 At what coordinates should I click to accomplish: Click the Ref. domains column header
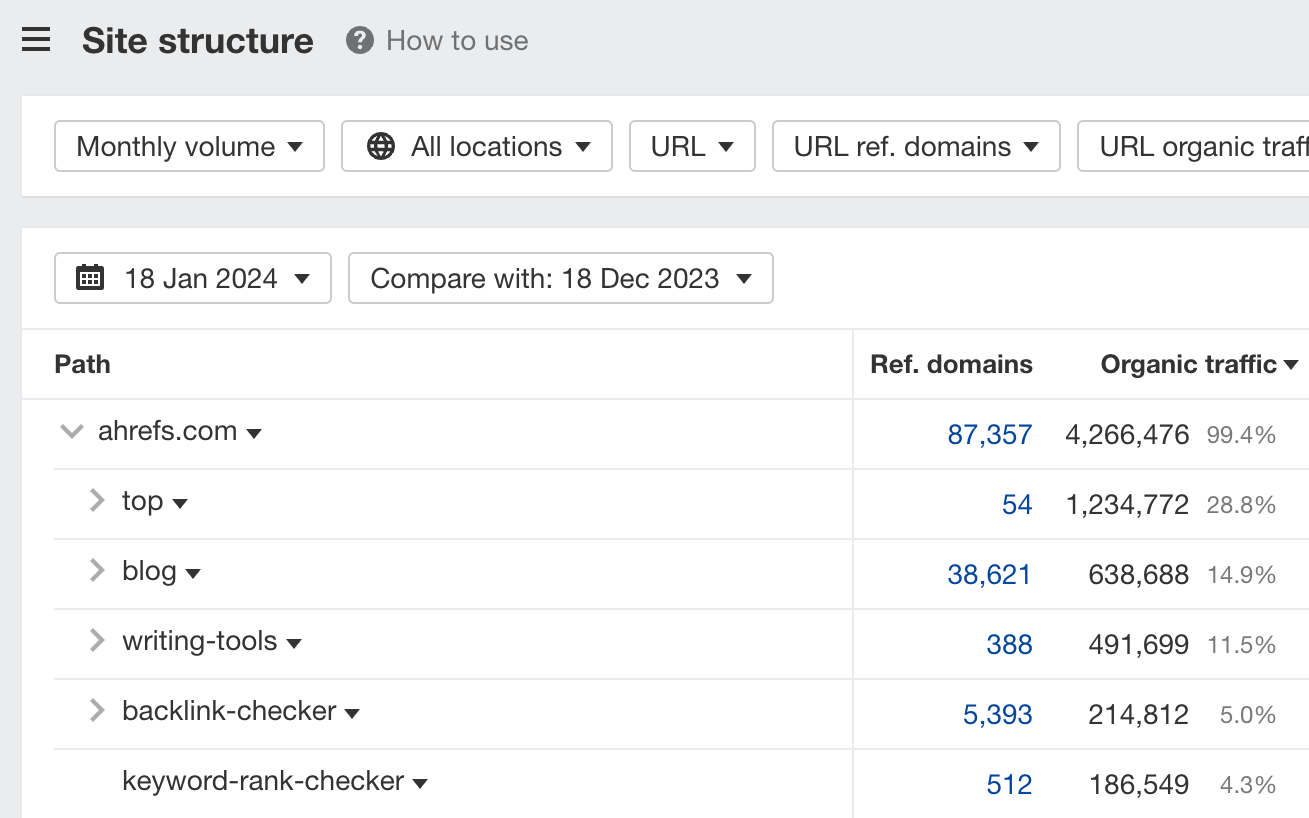[x=951, y=365]
